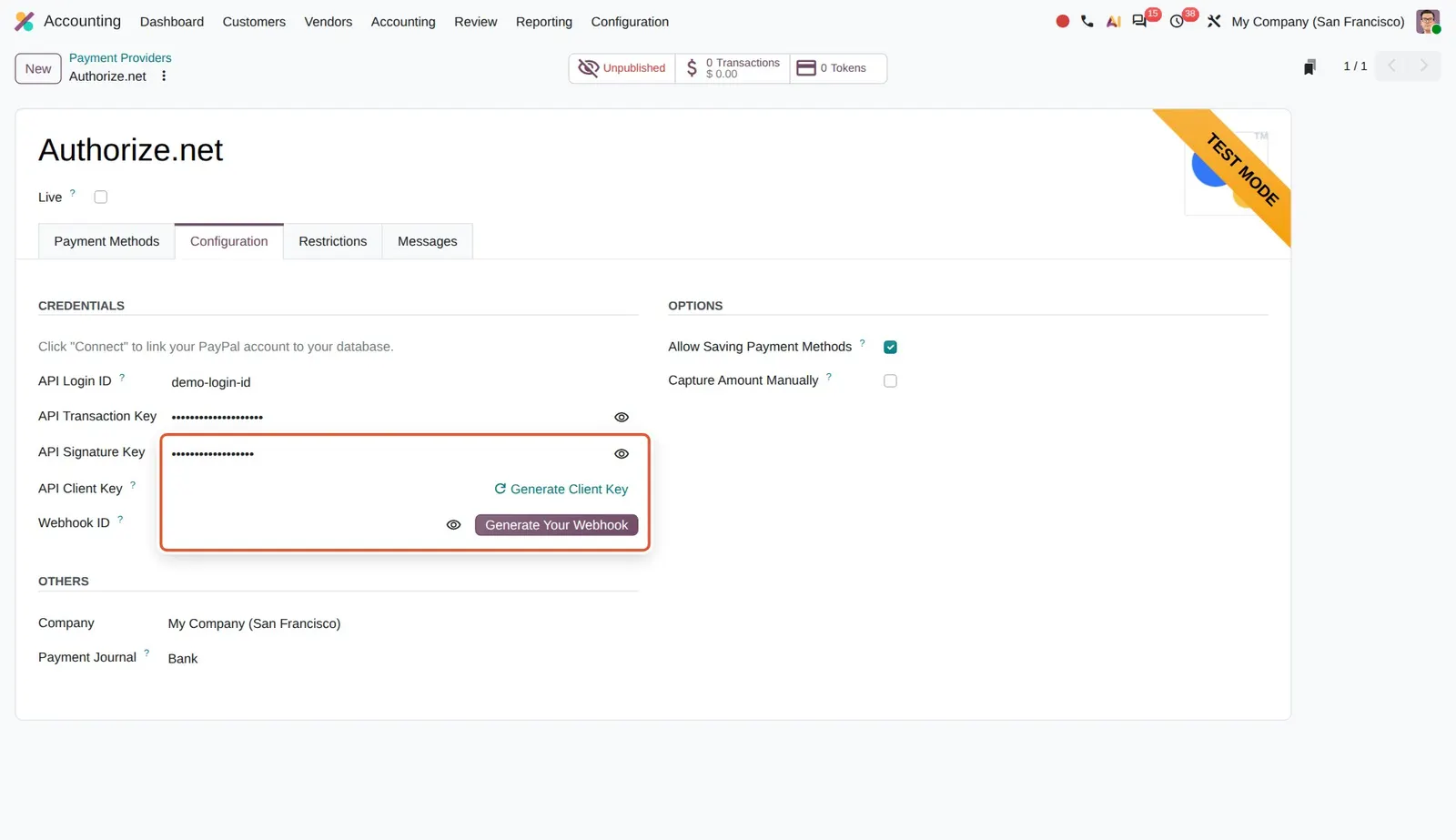1456x840 pixels.
Task: Toggle the Unpublished status button
Action: [622, 68]
